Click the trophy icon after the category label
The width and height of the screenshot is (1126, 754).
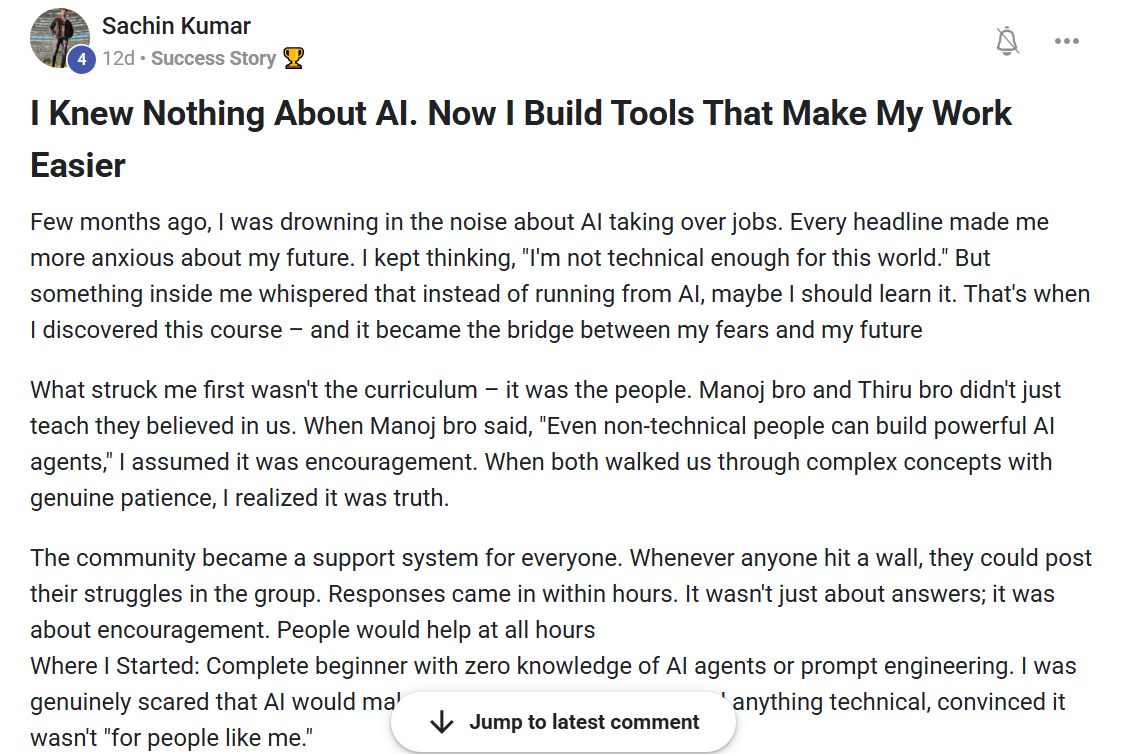(297, 58)
